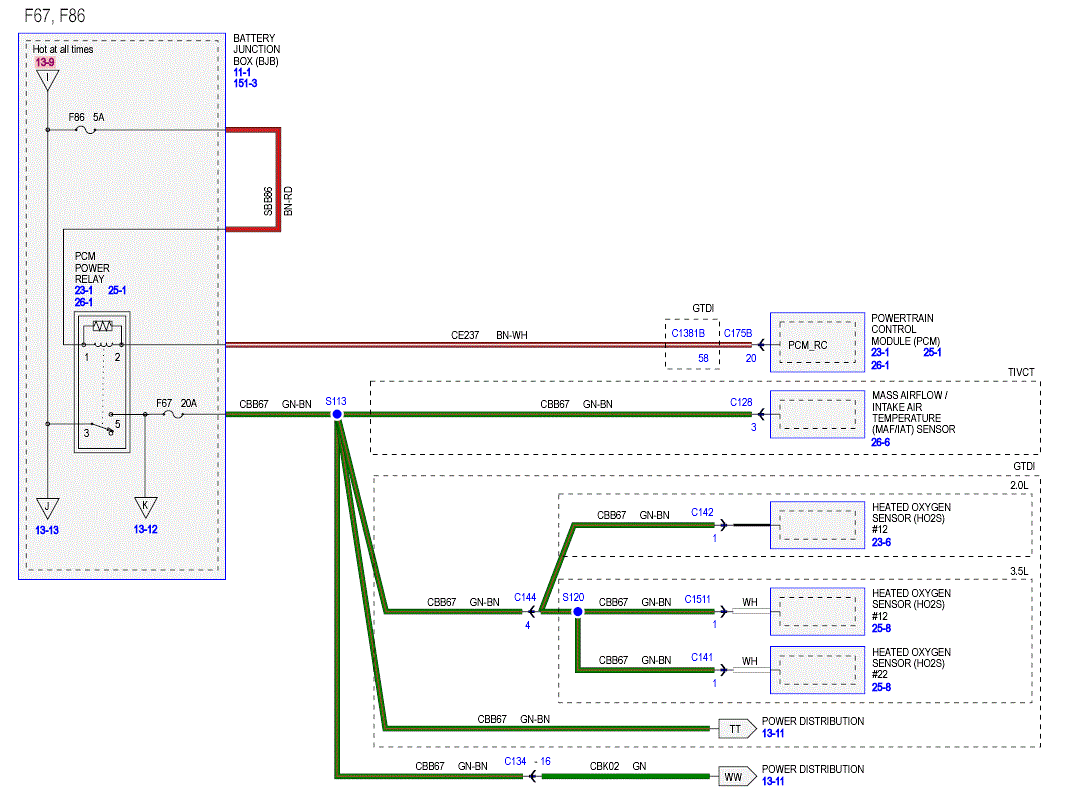Open the 23-6 heated oxygen sensor link

tap(881, 542)
